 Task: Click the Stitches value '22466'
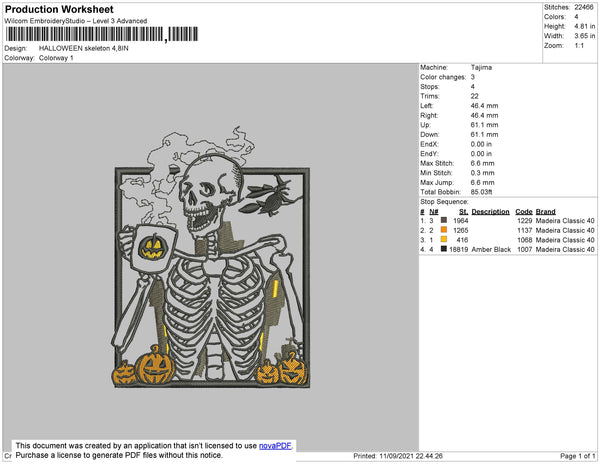(x=584, y=7)
